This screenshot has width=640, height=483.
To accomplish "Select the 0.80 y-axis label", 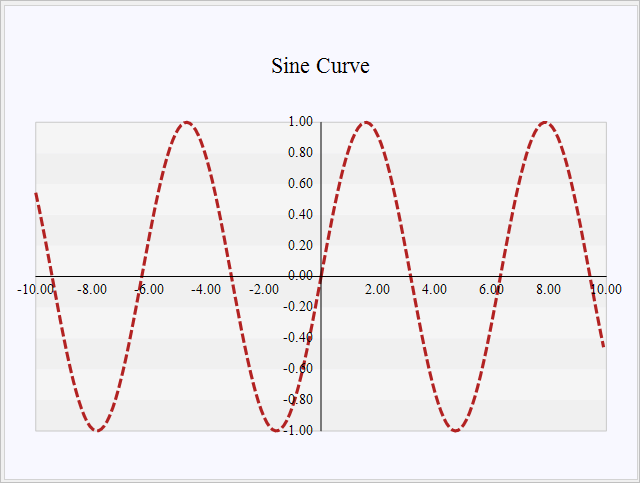I will pyautogui.click(x=301, y=153).
